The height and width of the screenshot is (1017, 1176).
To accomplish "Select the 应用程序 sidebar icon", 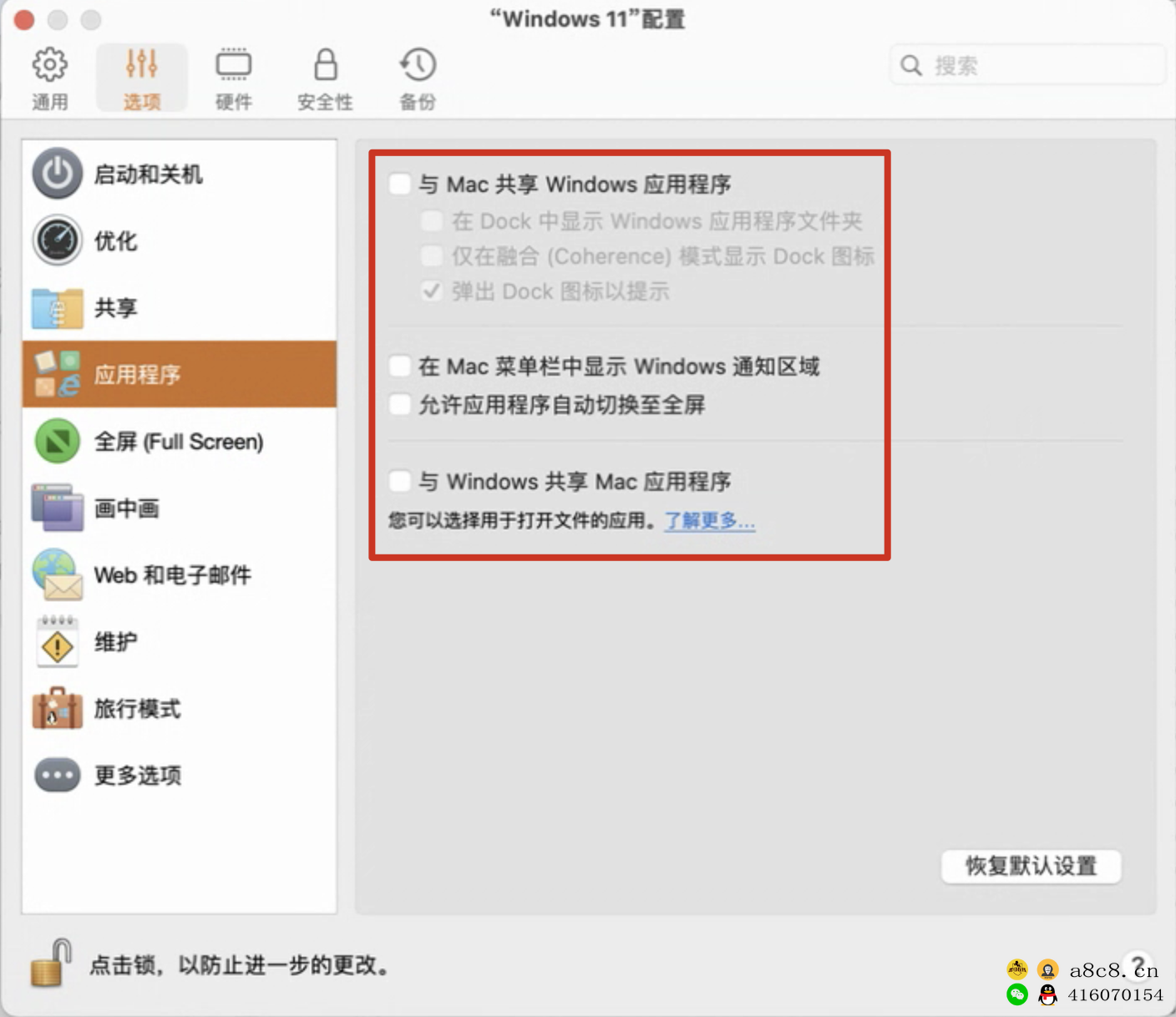I will (57, 374).
